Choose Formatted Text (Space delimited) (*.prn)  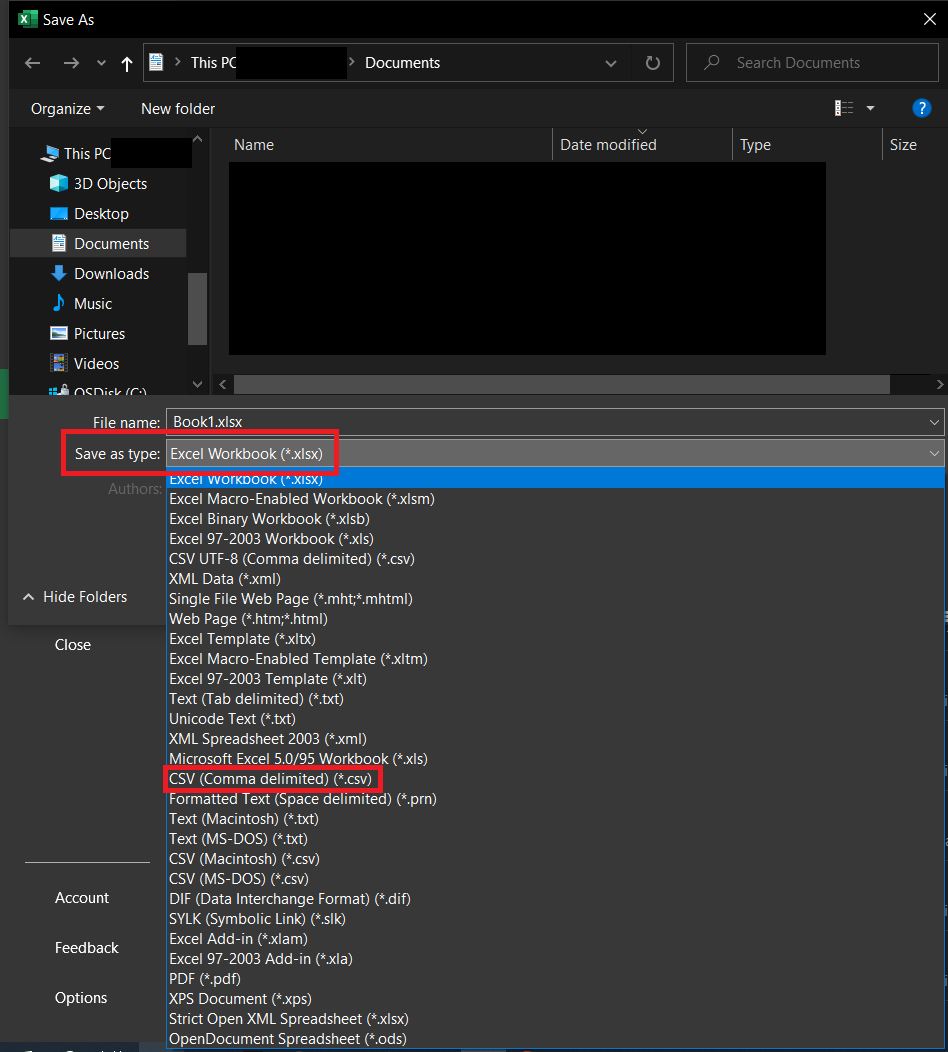click(x=303, y=799)
